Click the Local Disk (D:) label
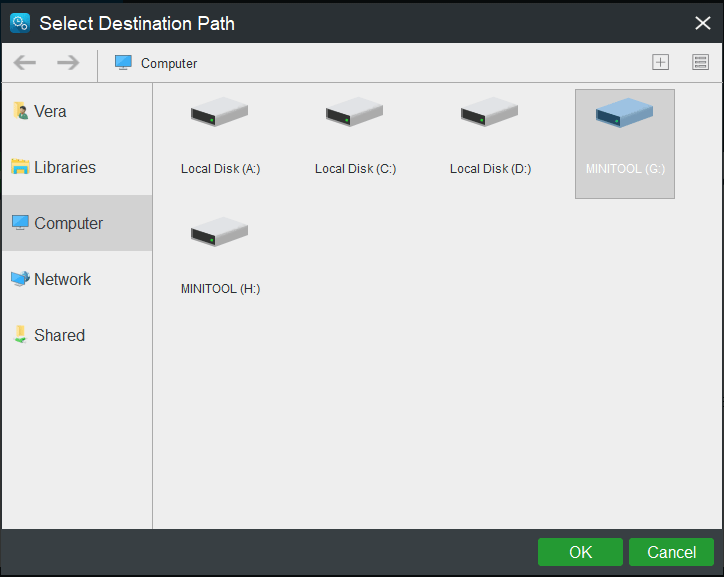 (x=490, y=169)
